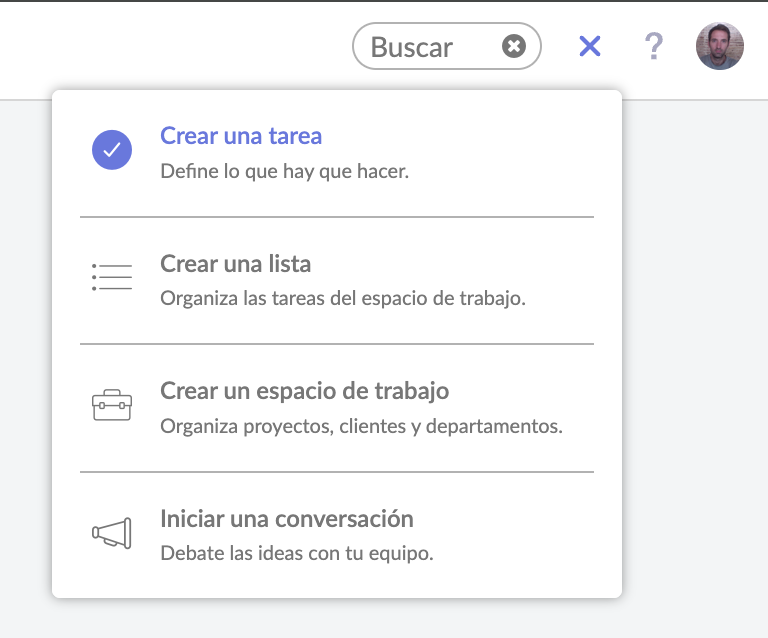
Task: Choose Iniciar una conversación
Action: pos(337,535)
